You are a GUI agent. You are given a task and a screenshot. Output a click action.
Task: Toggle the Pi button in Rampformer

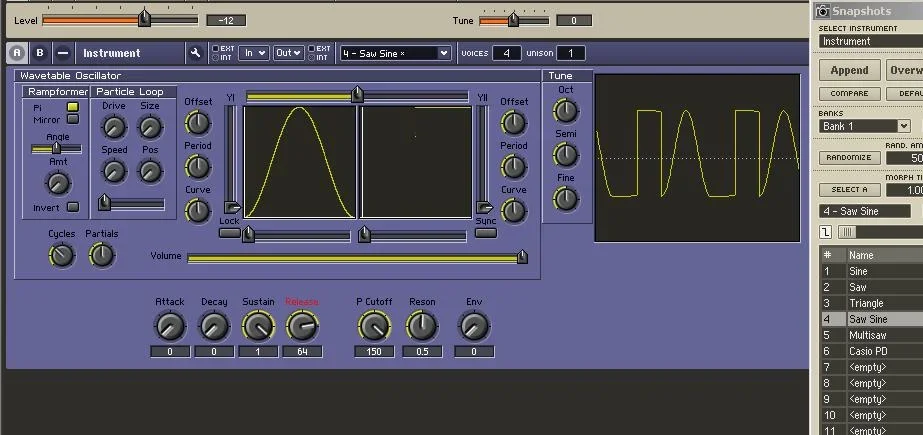click(73, 107)
